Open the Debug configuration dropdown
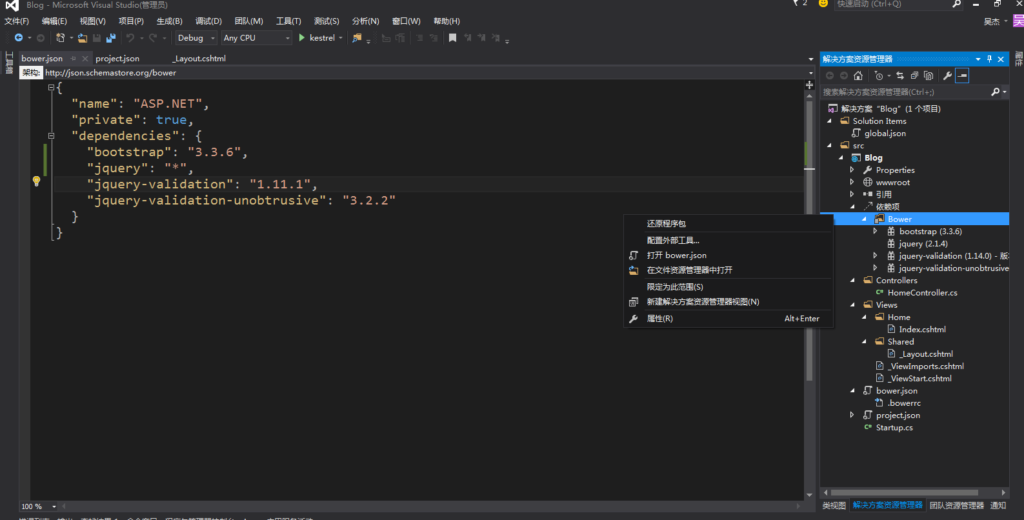The image size is (1024, 520). point(196,38)
